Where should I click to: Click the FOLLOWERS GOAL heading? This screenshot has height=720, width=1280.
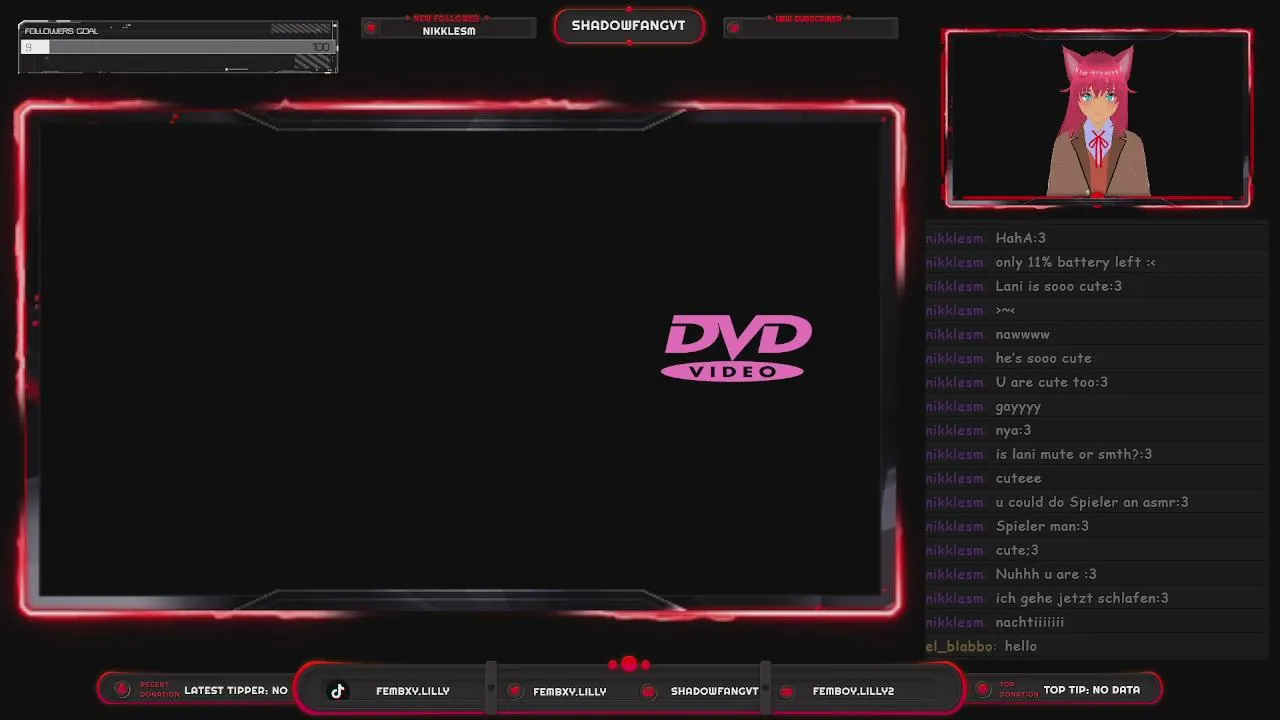coord(61,31)
